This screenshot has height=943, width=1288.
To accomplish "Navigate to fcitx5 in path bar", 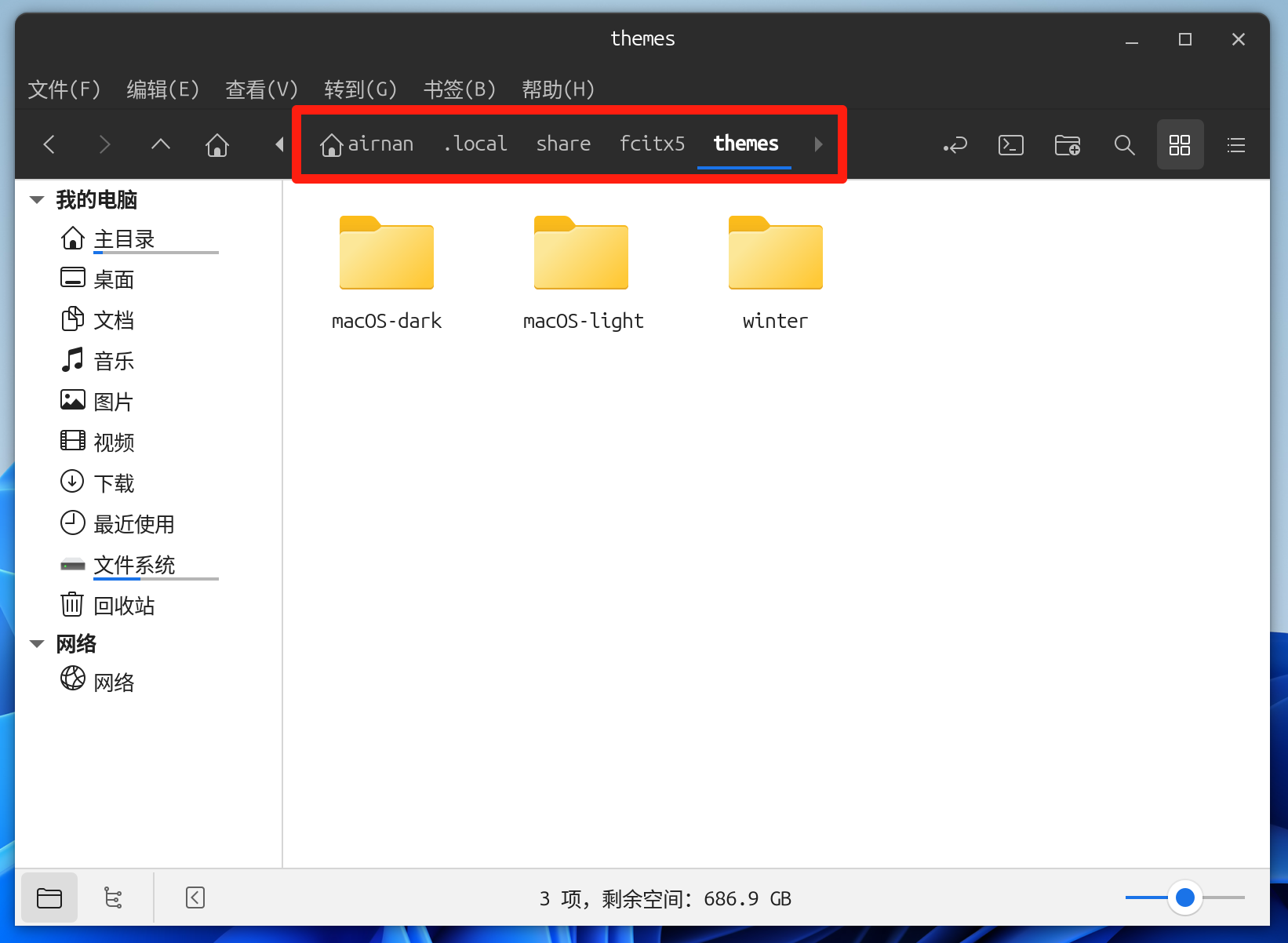I will tap(652, 144).
